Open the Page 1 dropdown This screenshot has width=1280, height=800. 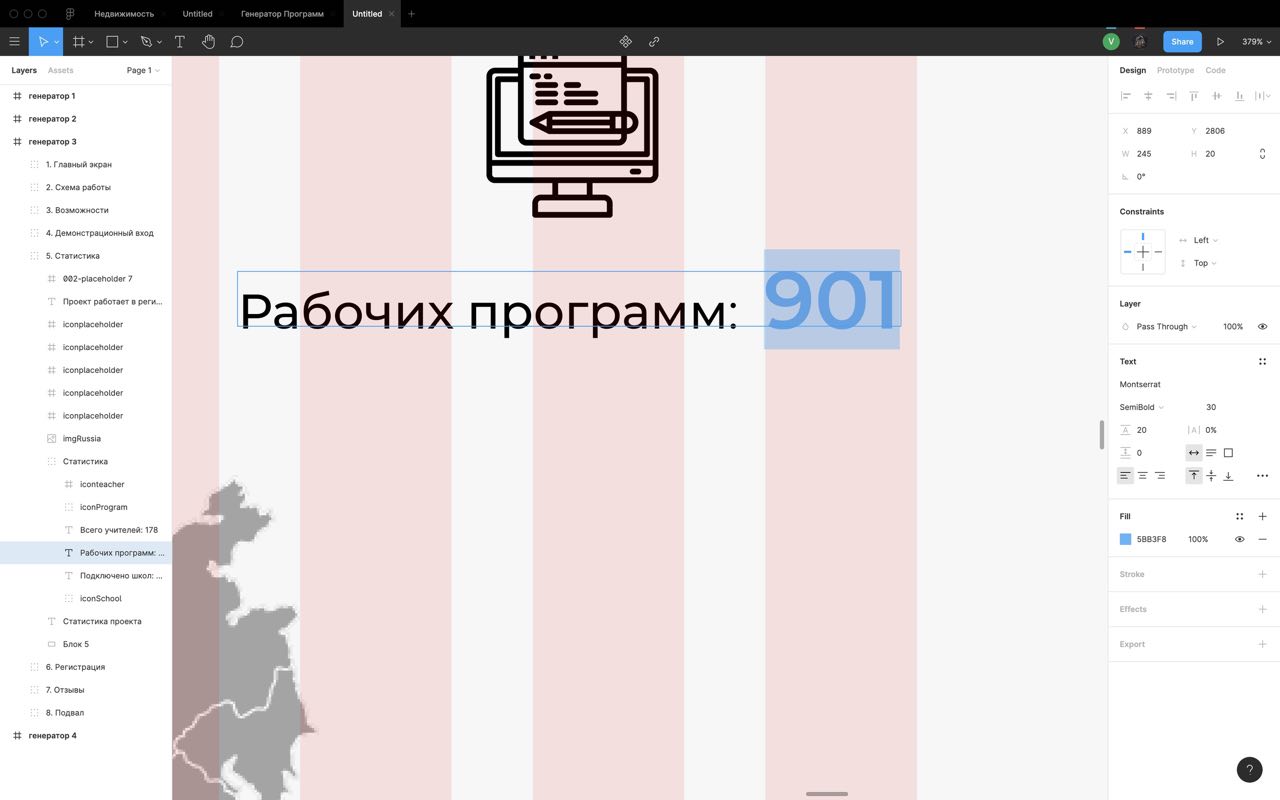(143, 70)
